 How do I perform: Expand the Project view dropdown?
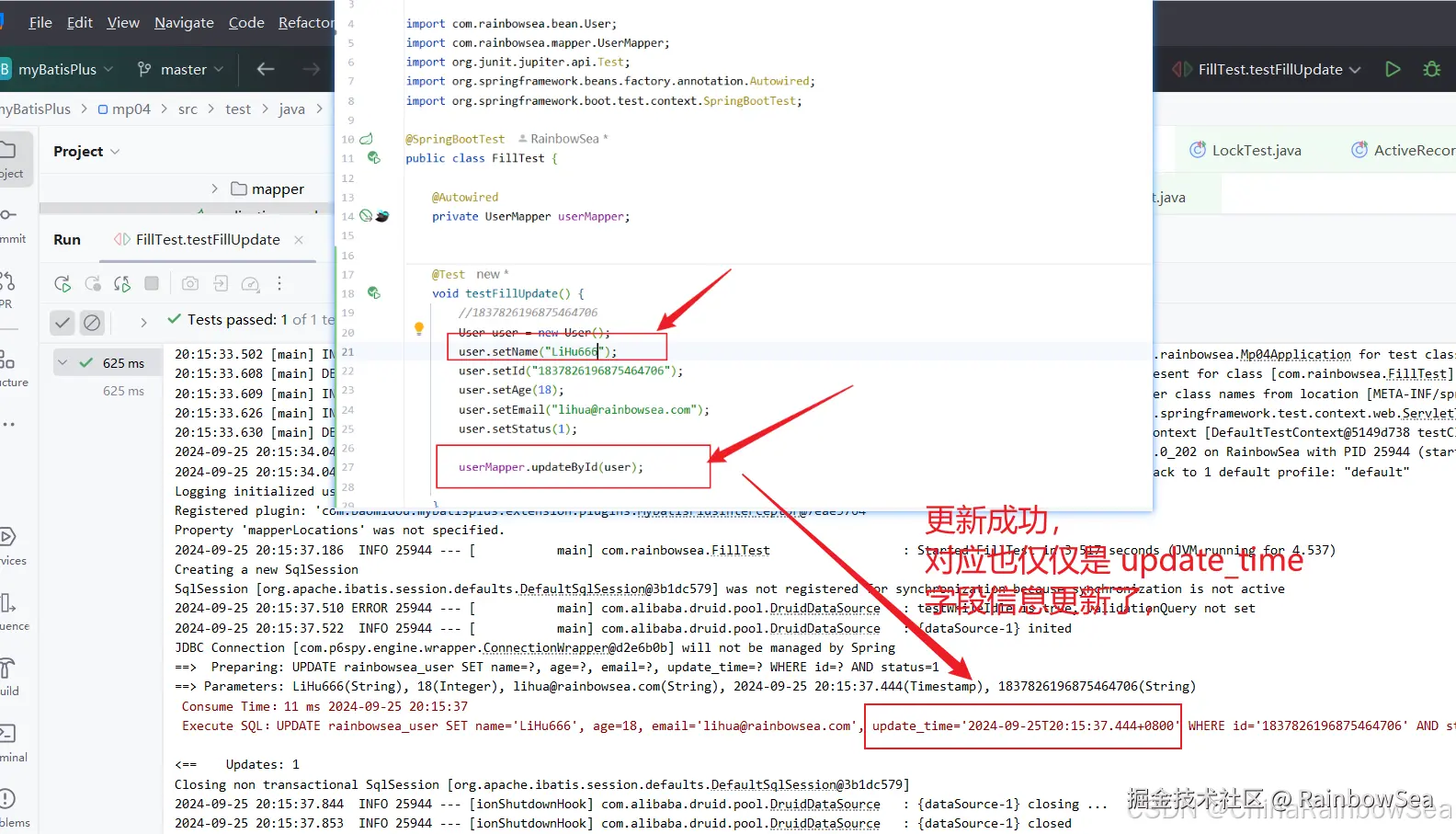click(x=86, y=151)
